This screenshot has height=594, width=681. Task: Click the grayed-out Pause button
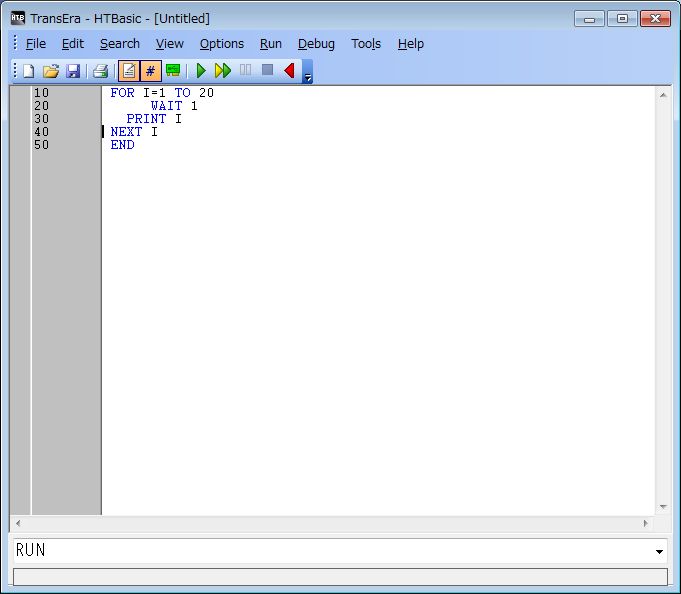coord(245,71)
